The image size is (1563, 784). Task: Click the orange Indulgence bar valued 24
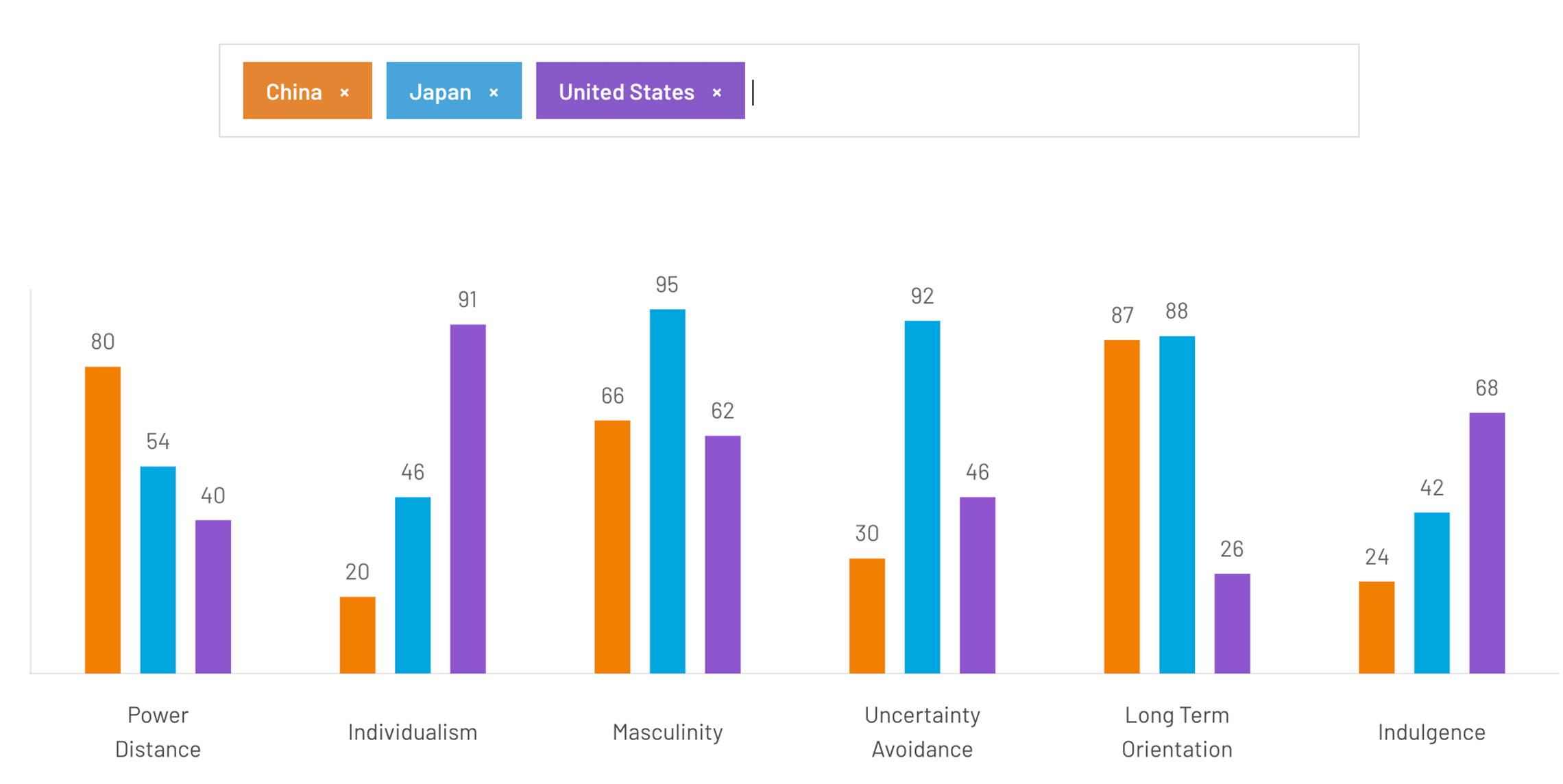click(x=1377, y=627)
